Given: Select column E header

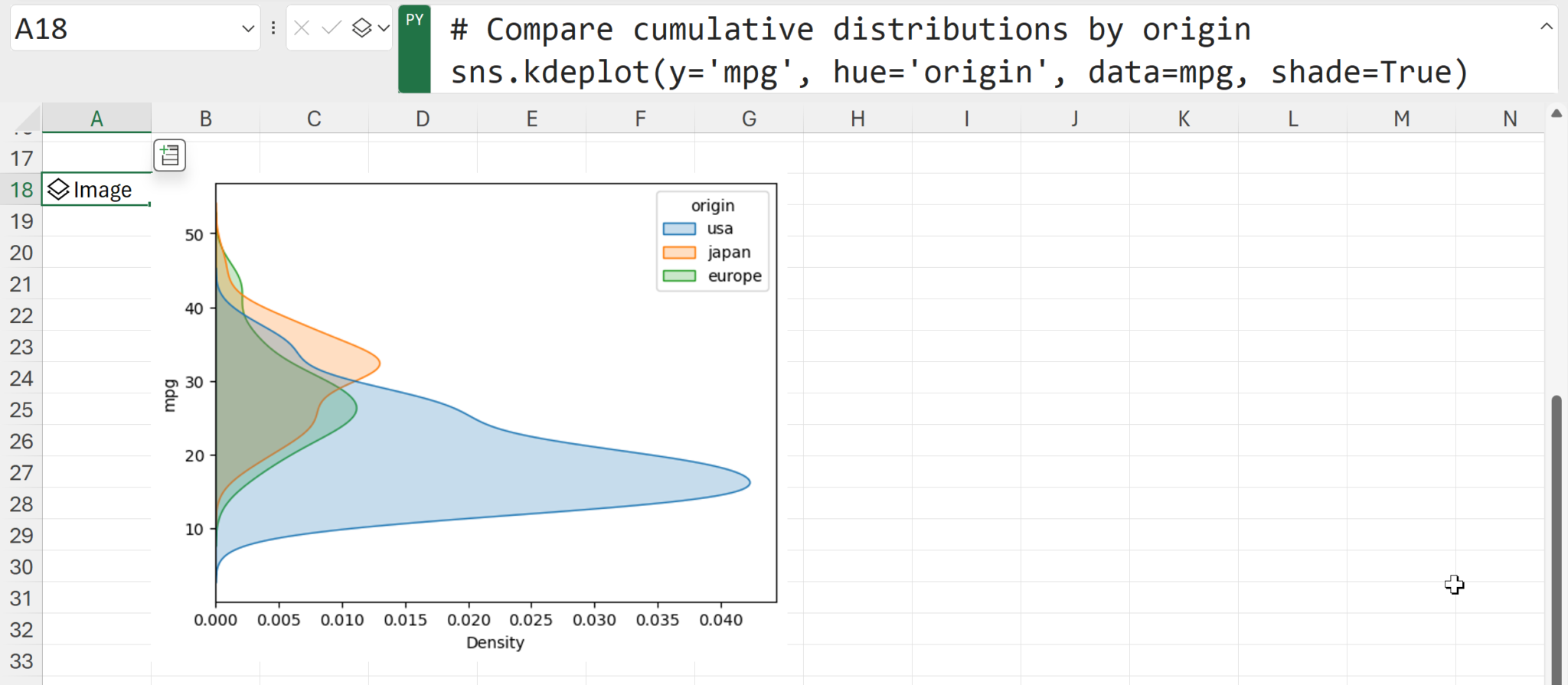Looking at the screenshot, I should click(x=531, y=119).
